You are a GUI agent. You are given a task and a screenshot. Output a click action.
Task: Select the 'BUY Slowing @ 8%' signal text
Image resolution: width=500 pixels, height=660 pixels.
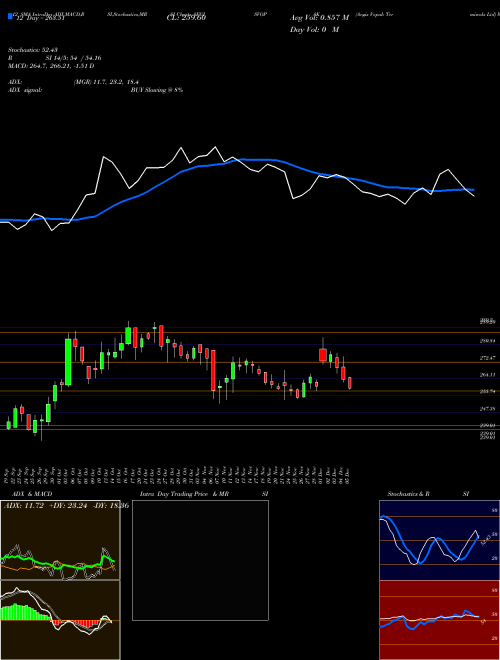tap(157, 90)
